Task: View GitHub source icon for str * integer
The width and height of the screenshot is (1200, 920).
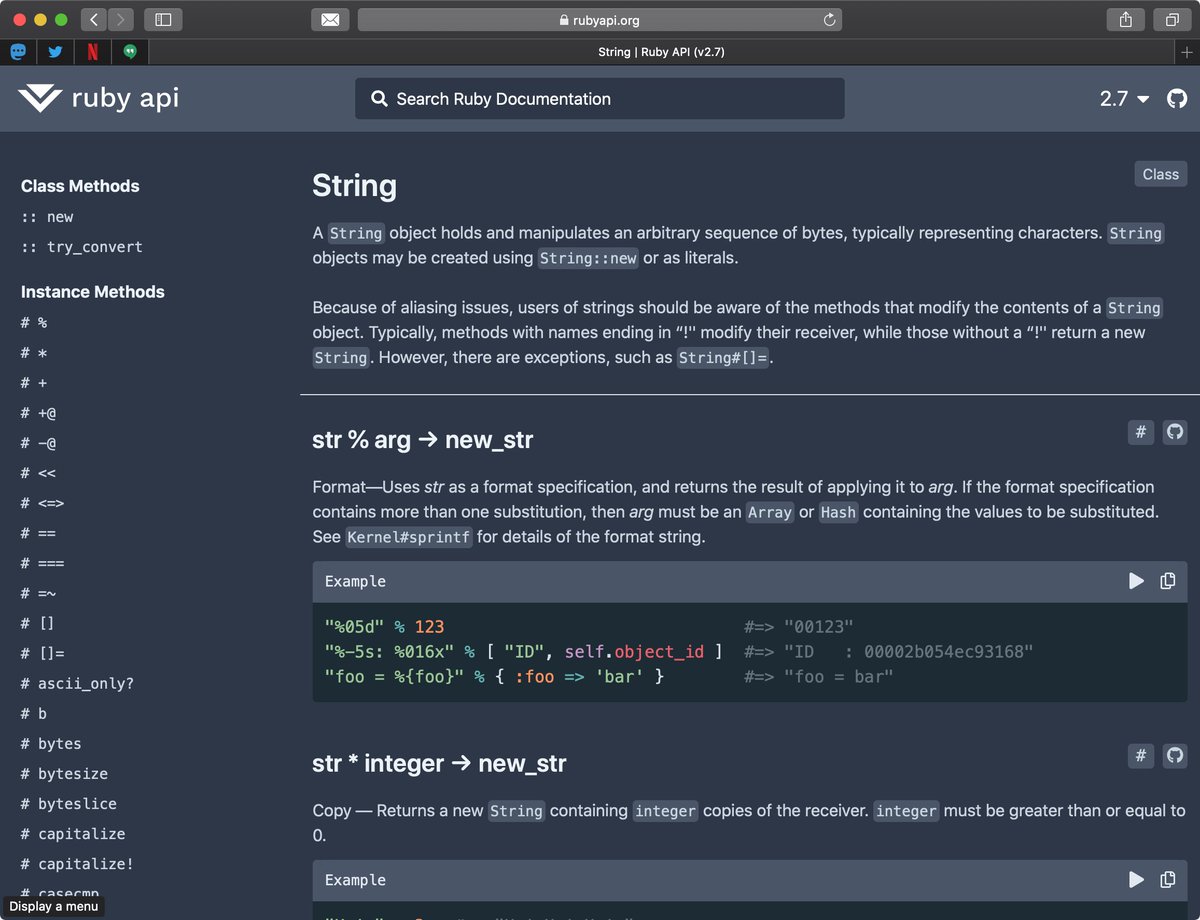Action: point(1175,756)
